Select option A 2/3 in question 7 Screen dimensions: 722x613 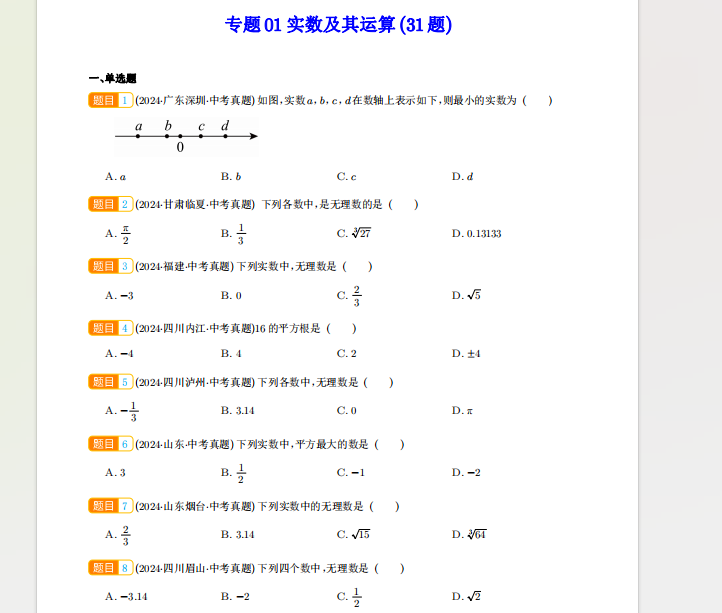click(118, 535)
